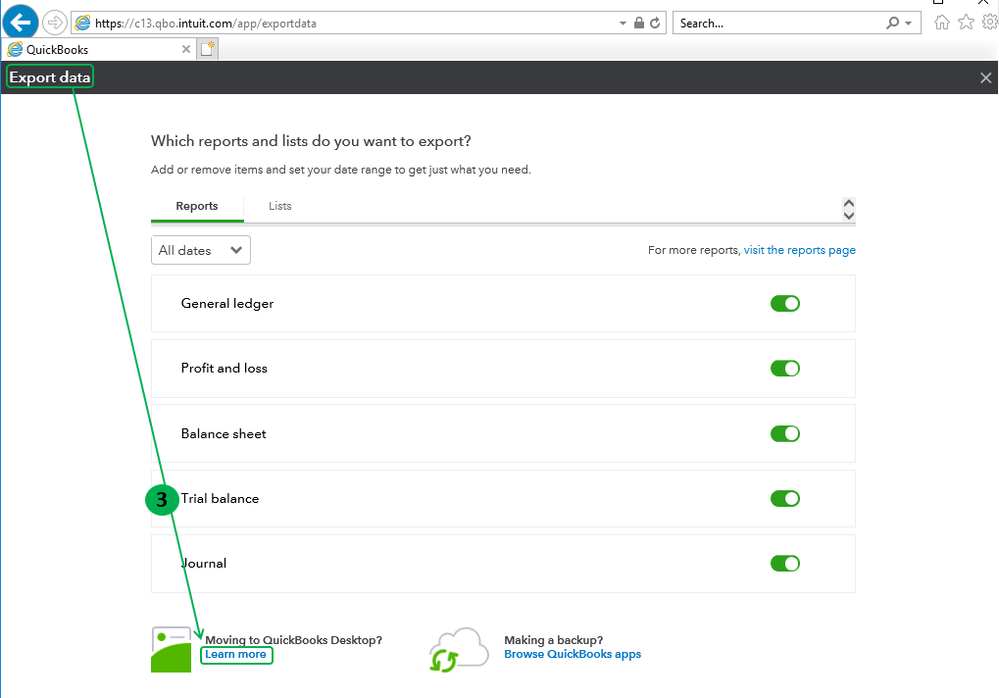Open the All dates dropdown
The height and width of the screenshot is (698, 999).
[200, 250]
